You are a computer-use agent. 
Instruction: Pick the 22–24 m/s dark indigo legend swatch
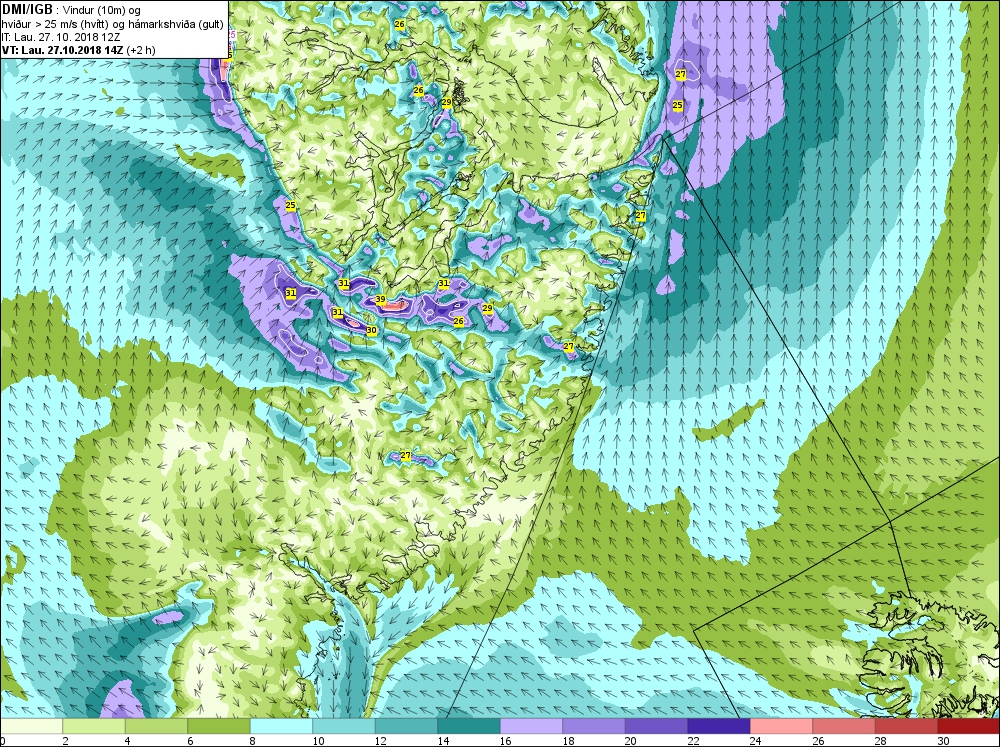pyautogui.click(x=719, y=726)
